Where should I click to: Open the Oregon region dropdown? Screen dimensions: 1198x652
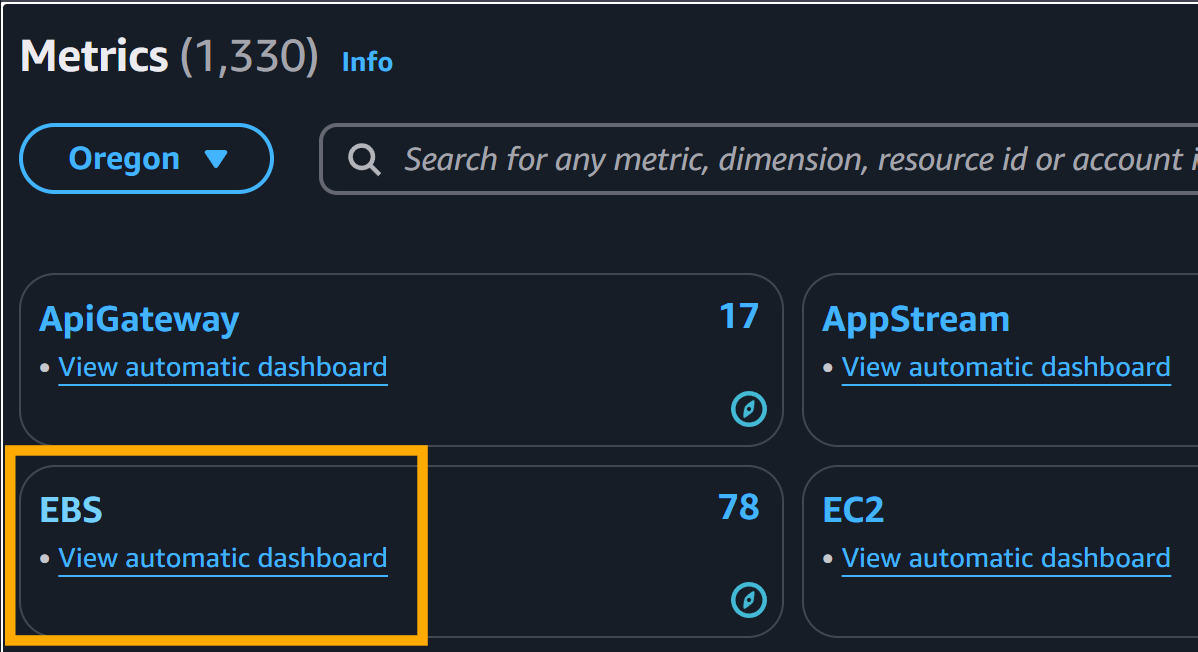point(146,158)
